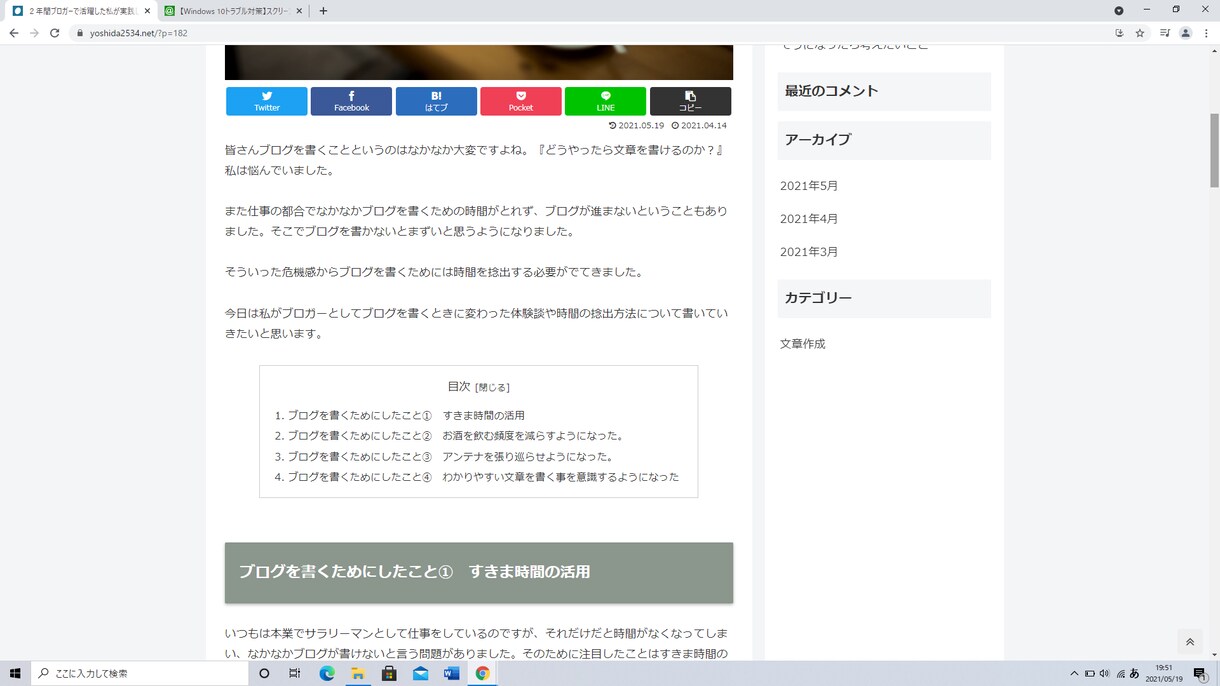Click the padlock site info icon
Screen dimensions: 1220x686
pos(81,33)
